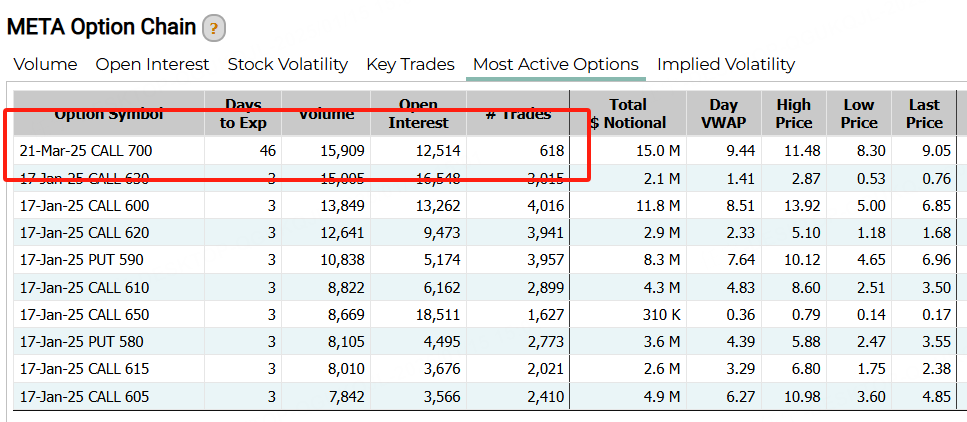Switch to the Volume tab

click(x=46, y=64)
